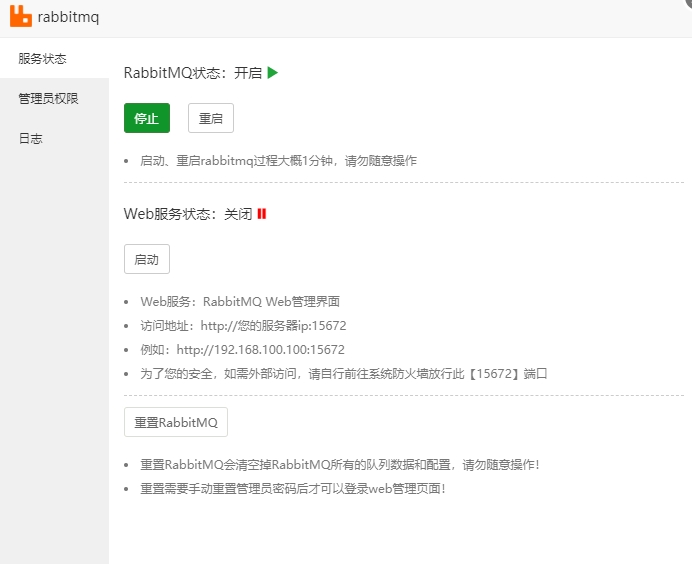Switch to the 管理员权限 tab
Image resolution: width=692 pixels, height=564 pixels.
(x=54, y=98)
